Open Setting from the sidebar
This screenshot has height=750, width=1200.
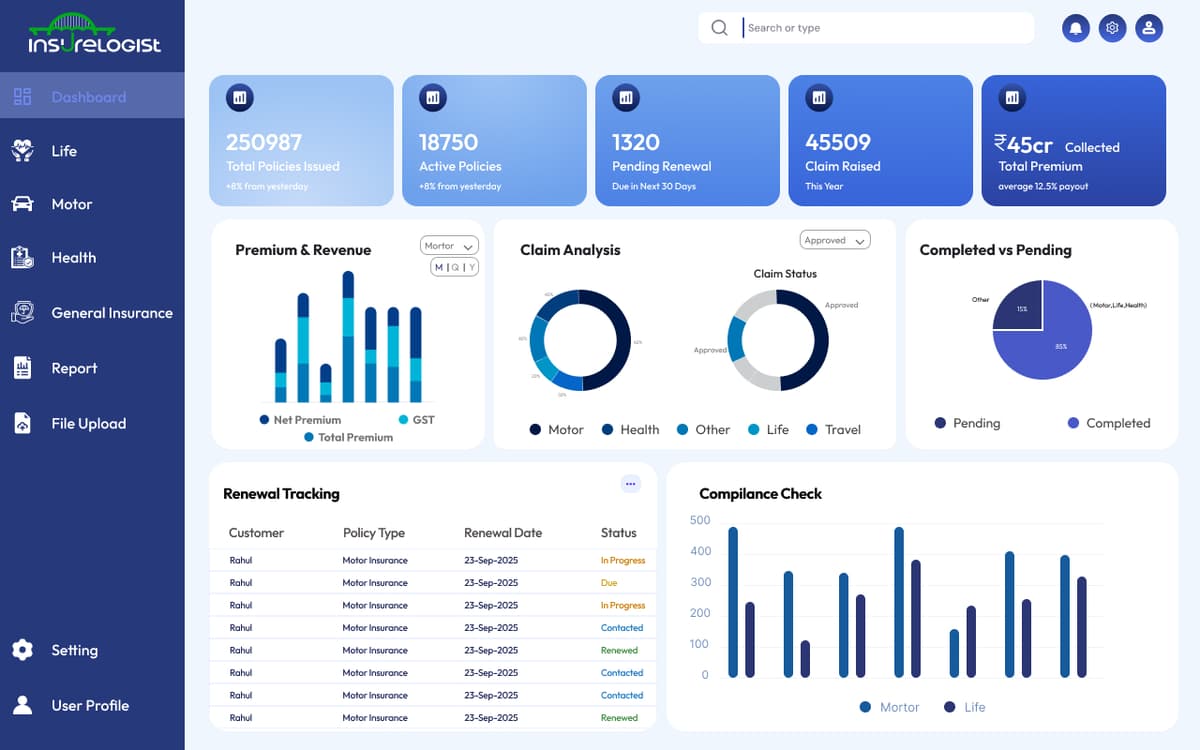73,650
